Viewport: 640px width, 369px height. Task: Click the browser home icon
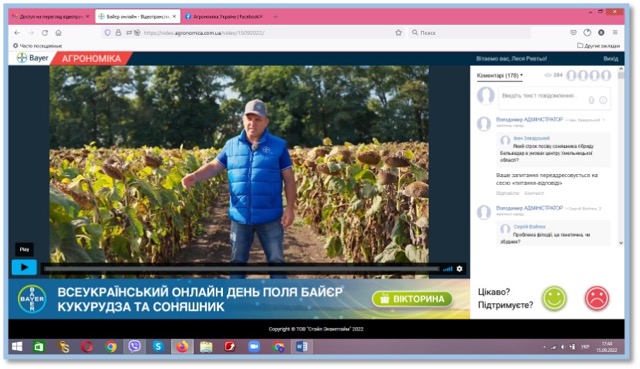click(x=58, y=33)
